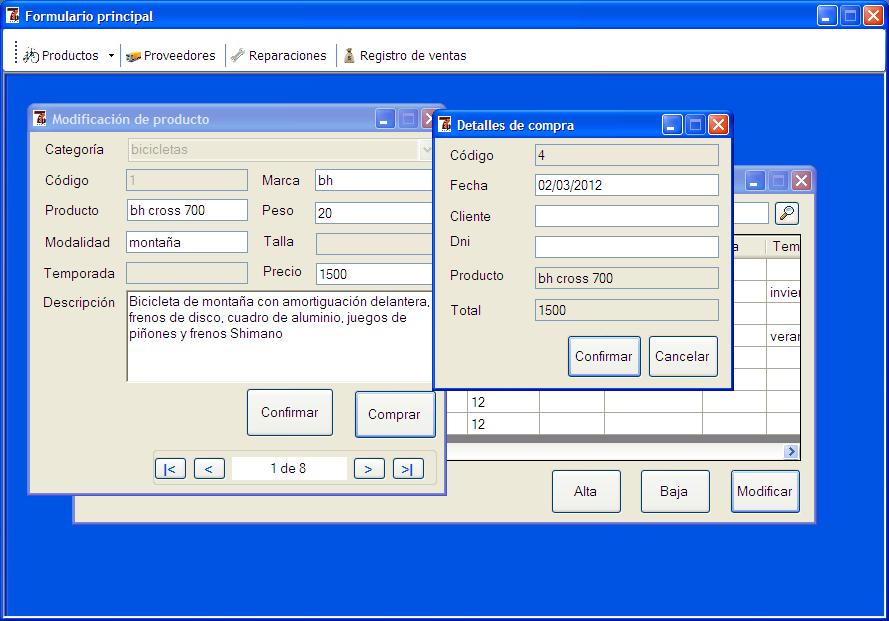Screen dimensions: 889x621
Task: Jump to last product record
Action: (408, 469)
